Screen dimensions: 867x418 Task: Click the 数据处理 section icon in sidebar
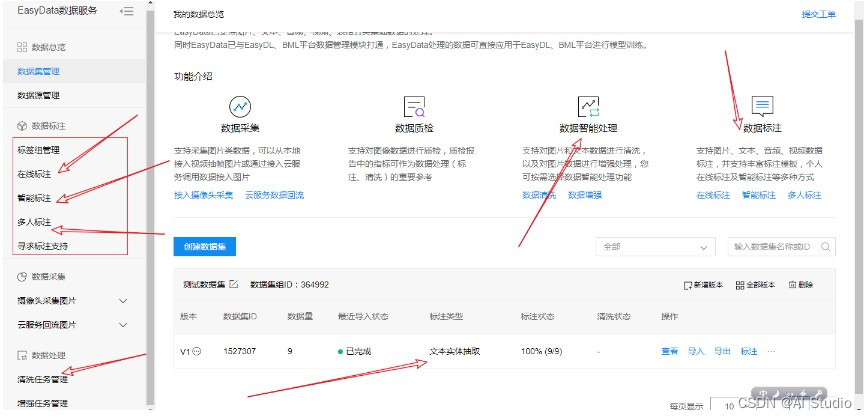point(22,355)
